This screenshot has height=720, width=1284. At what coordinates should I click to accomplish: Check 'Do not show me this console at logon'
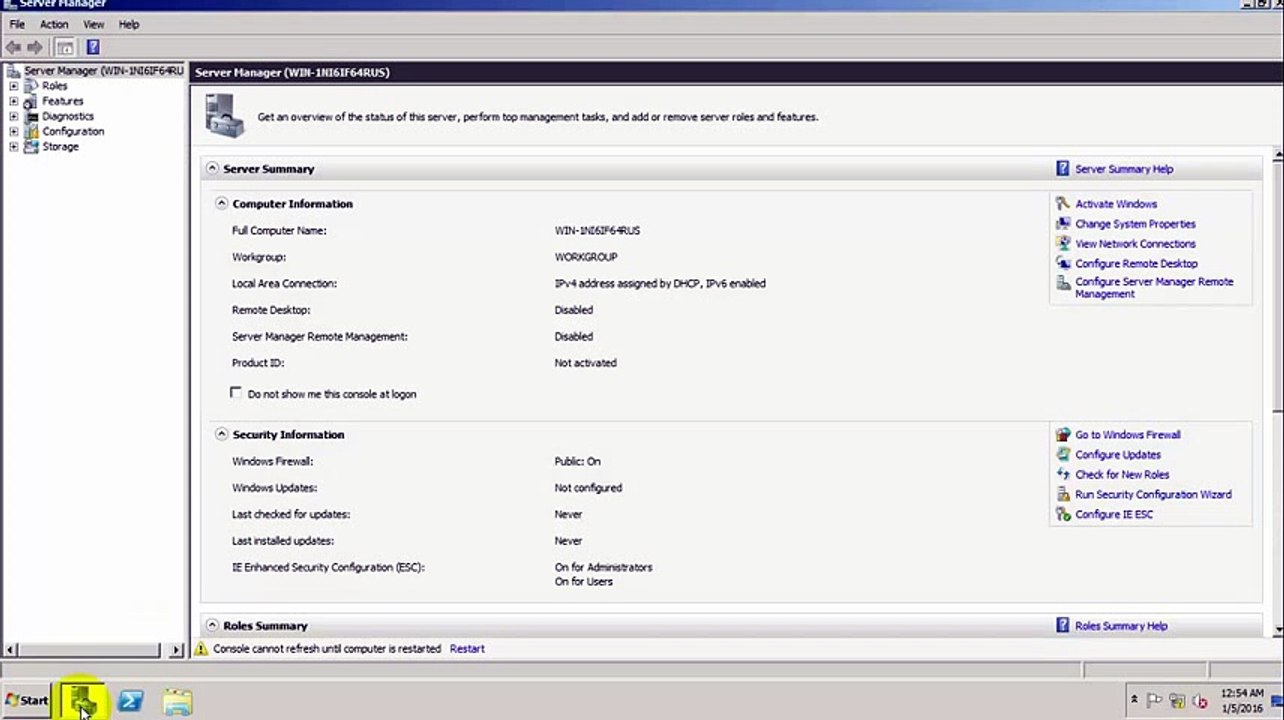pyautogui.click(x=236, y=393)
